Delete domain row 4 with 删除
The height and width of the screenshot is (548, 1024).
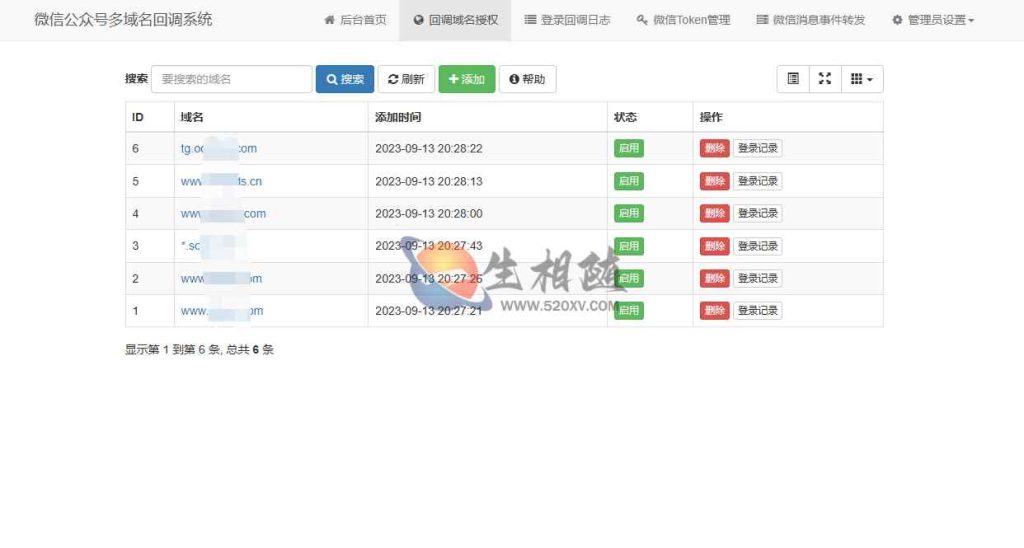[714, 213]
